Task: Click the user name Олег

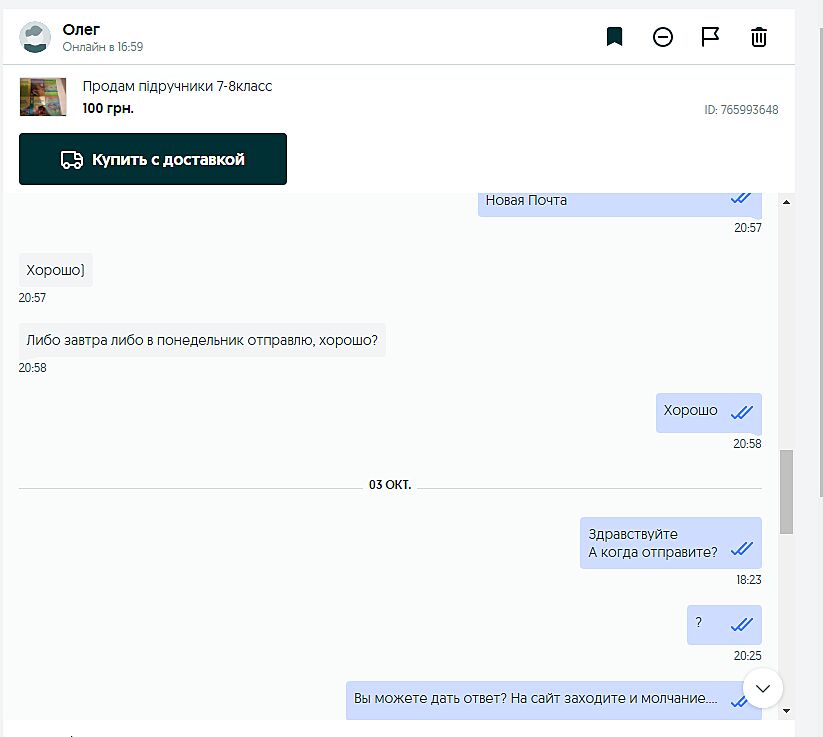Action: point(81,29)
